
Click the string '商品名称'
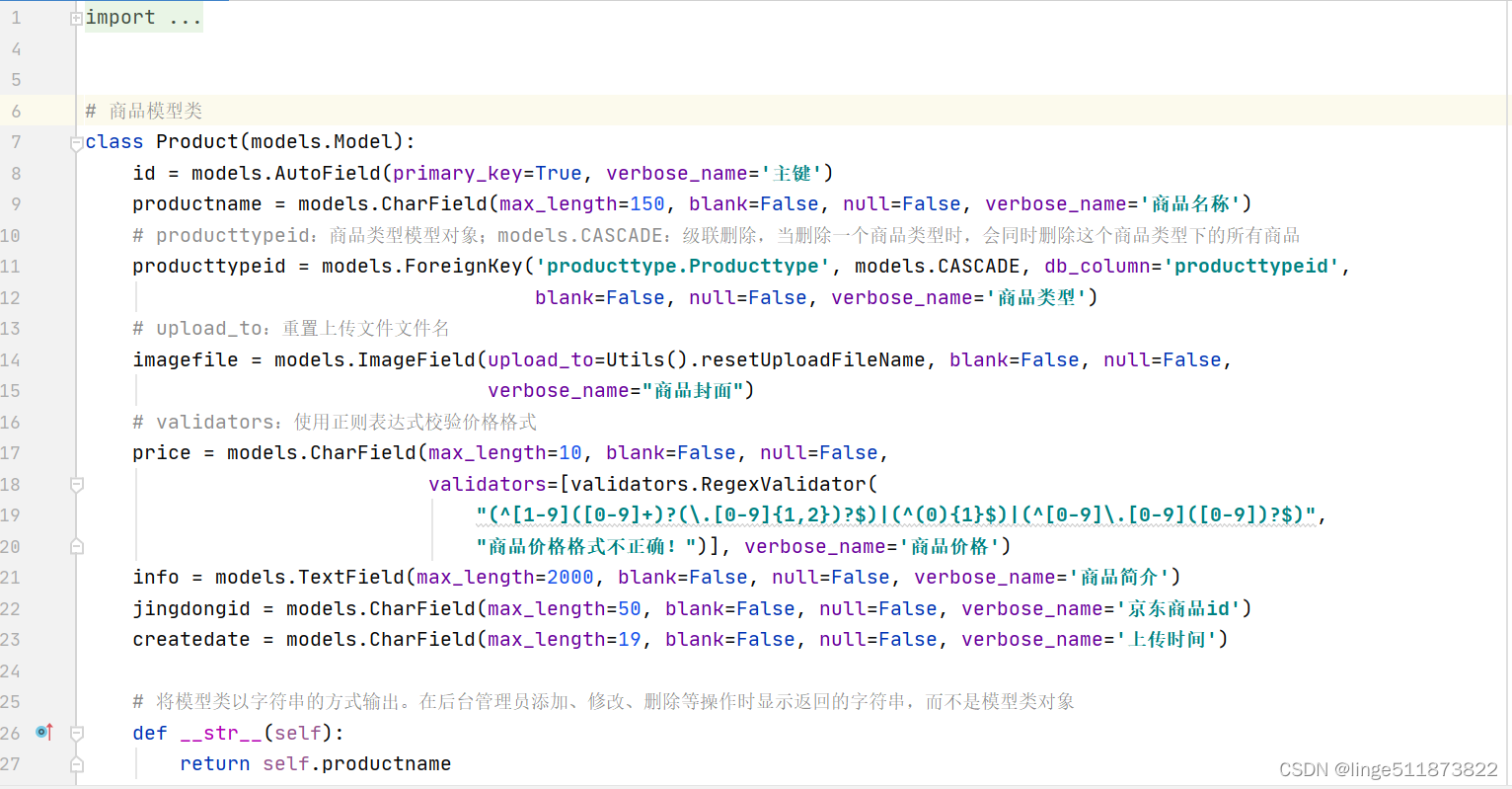click(x=1191, y=203)
